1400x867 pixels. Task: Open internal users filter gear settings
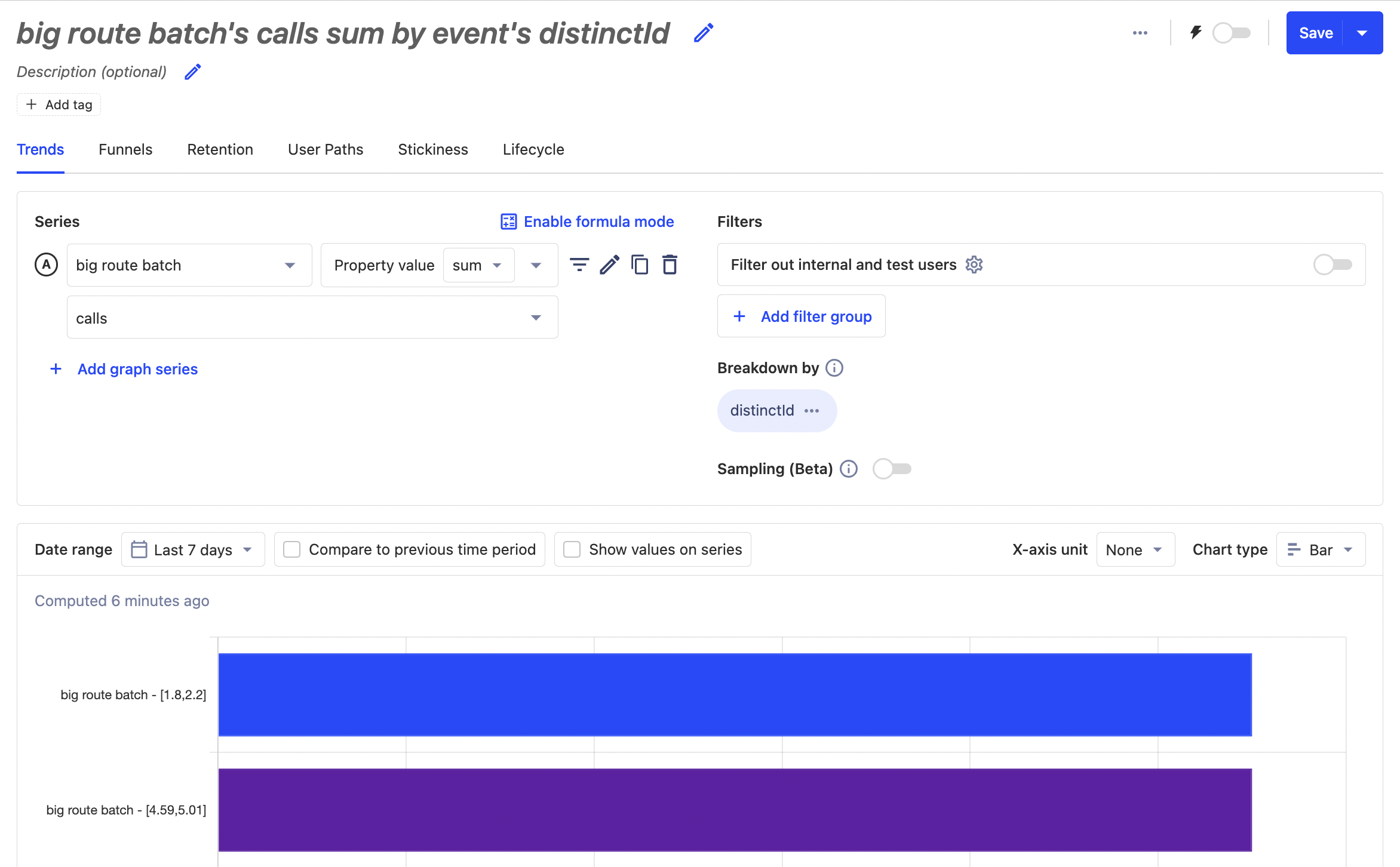[x=974, y=265]
